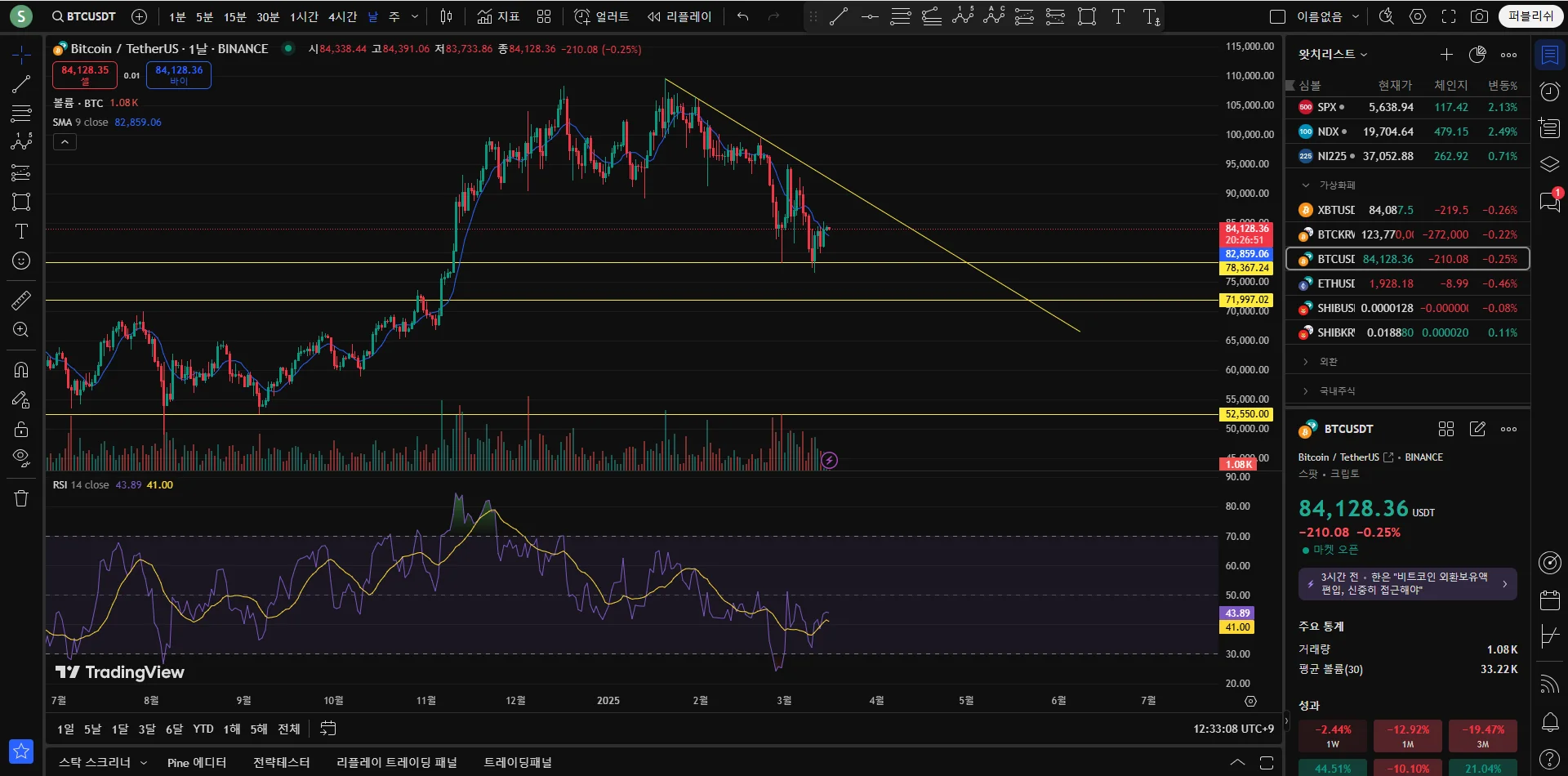The width and height of the screenshot is (1568, 776).
Task: Open the go to date calendar icon
Action: (328, 729)
